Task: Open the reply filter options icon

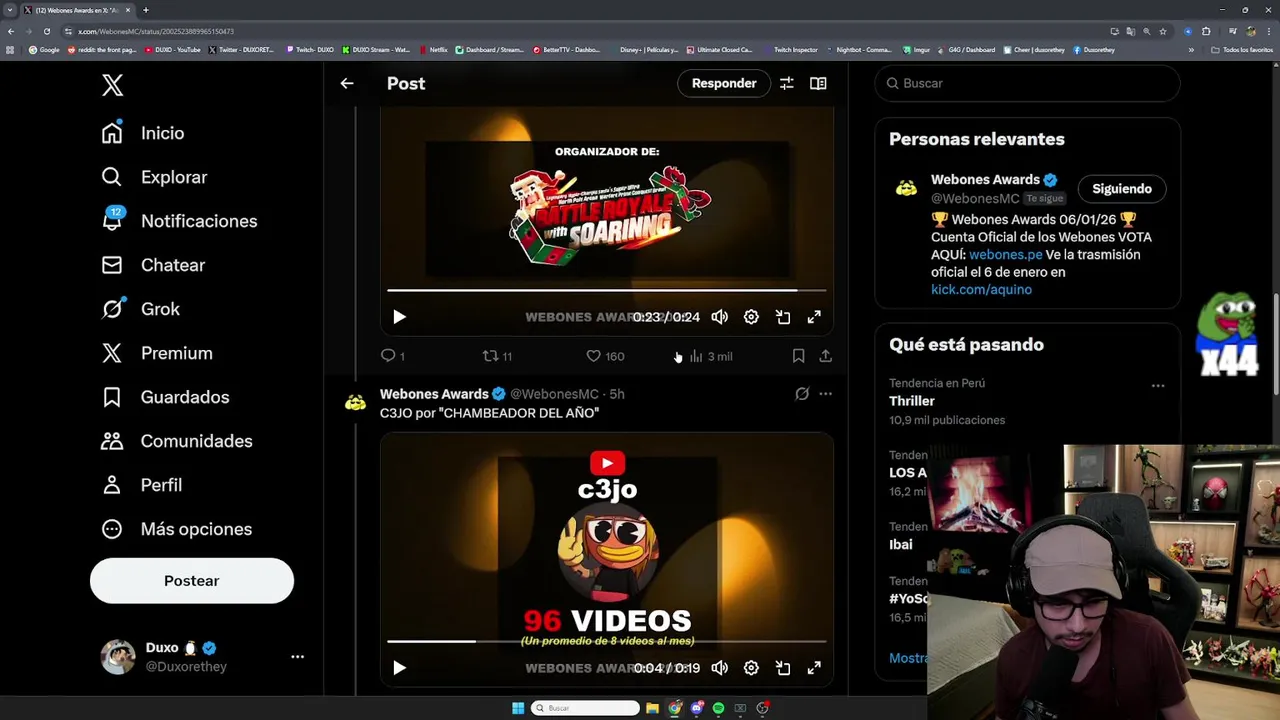Action: [787, 83]
